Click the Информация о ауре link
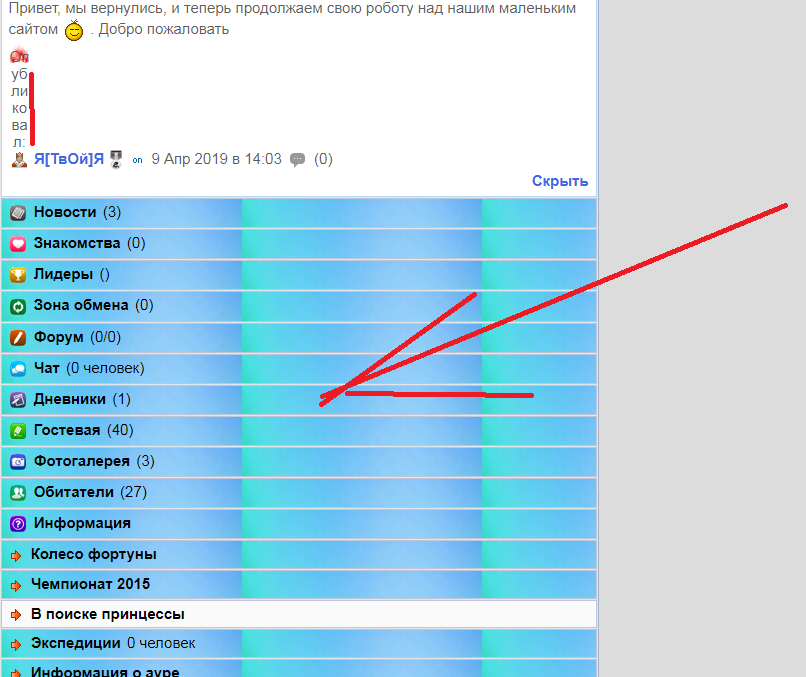 (x=104, y=671)
